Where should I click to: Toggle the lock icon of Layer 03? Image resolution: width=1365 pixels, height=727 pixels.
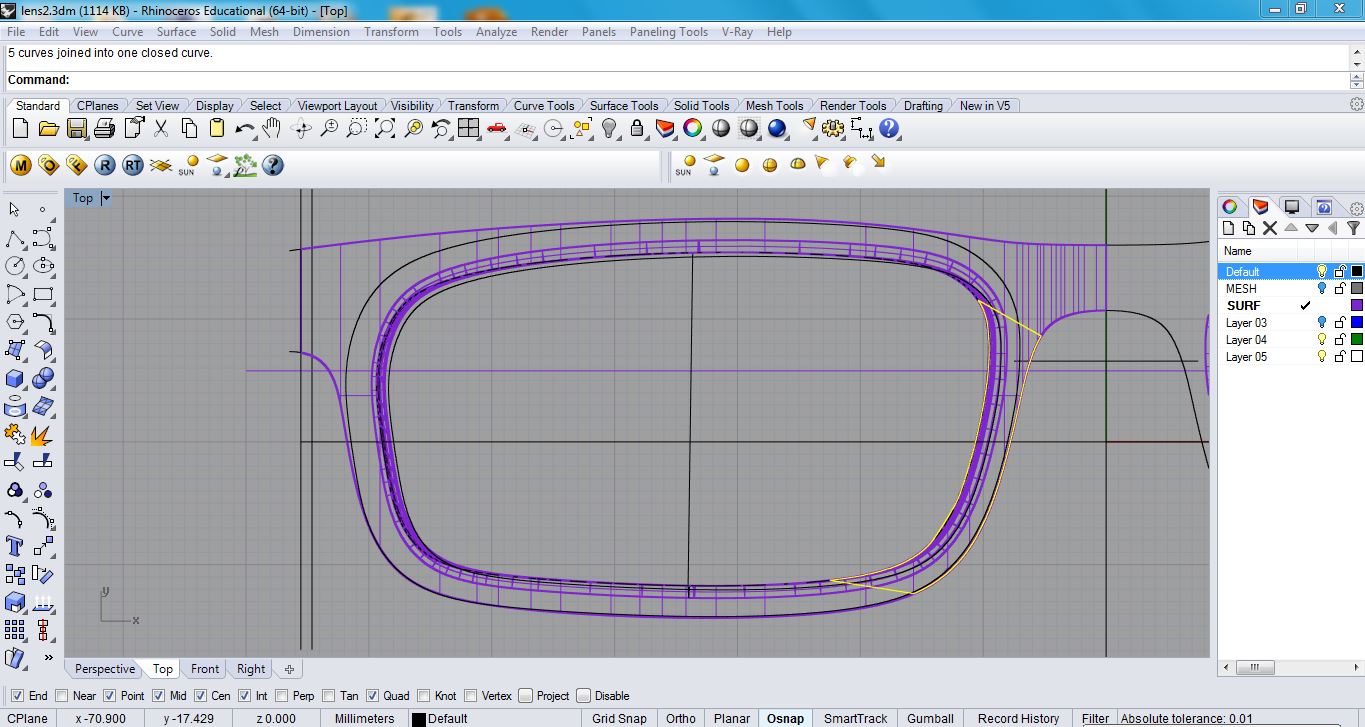point(1340,323)
